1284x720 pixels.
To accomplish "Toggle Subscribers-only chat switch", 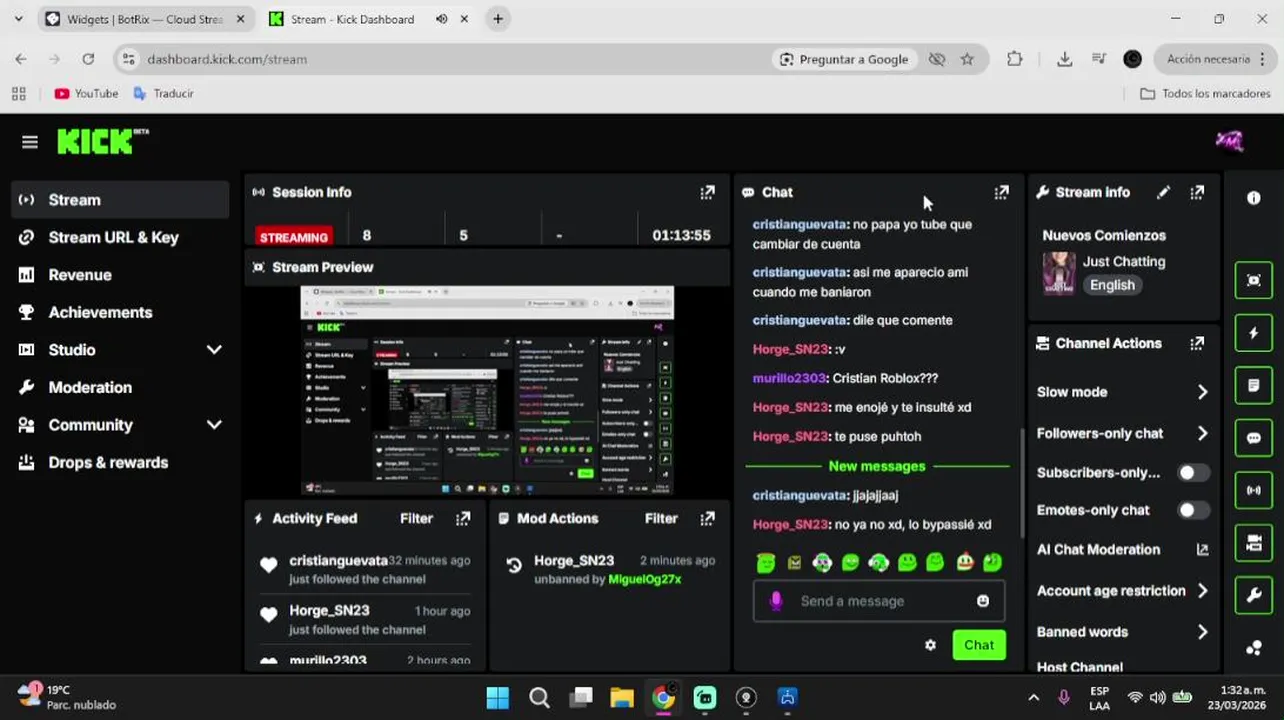I will click(1193, 472).
